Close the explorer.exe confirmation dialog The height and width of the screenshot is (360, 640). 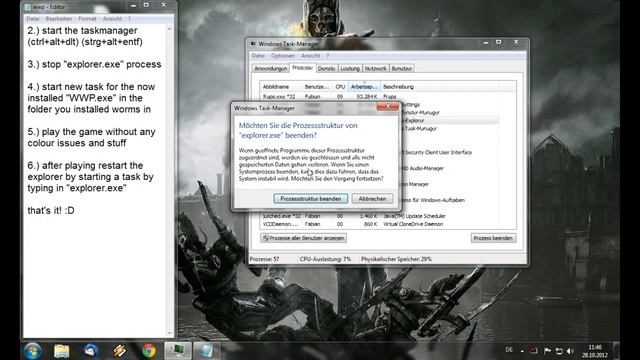388,107
